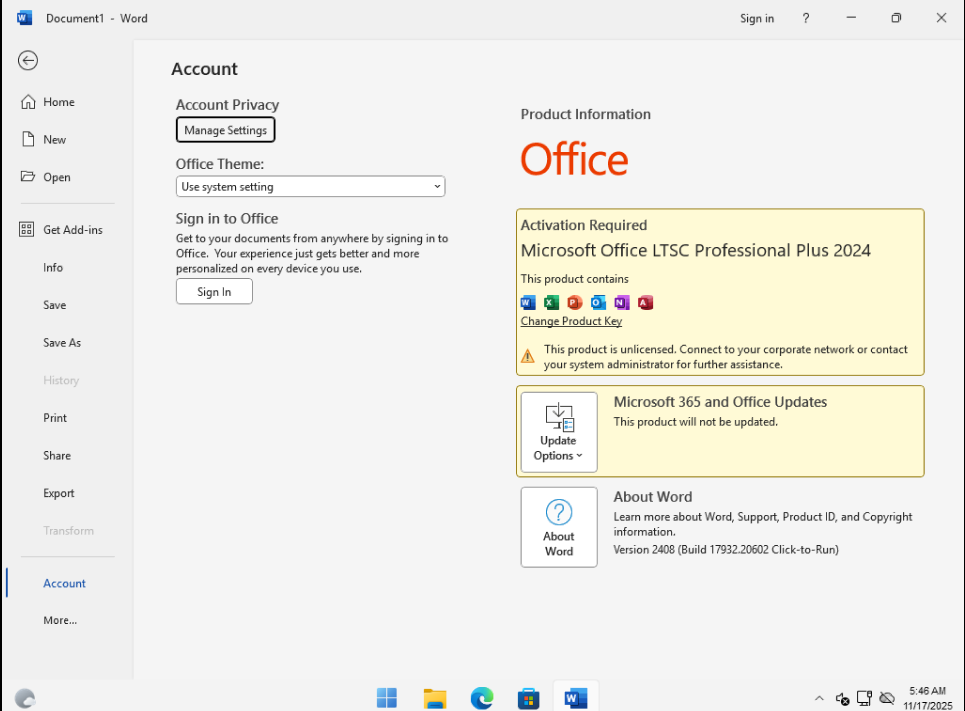Click the About Word question mark button
Screen dimensions: 965x711
558,527
